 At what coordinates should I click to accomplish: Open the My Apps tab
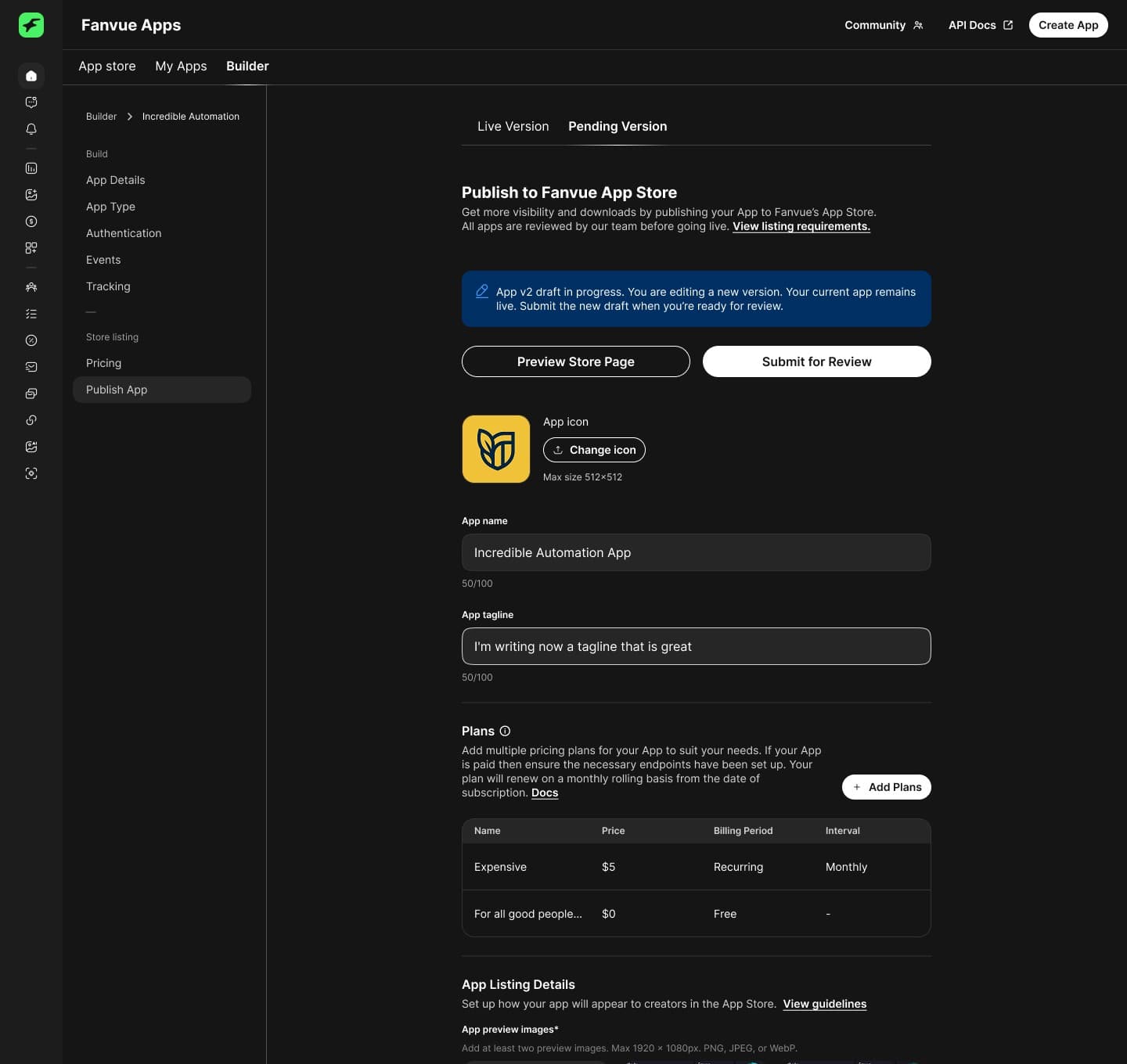tap(181, 66)
